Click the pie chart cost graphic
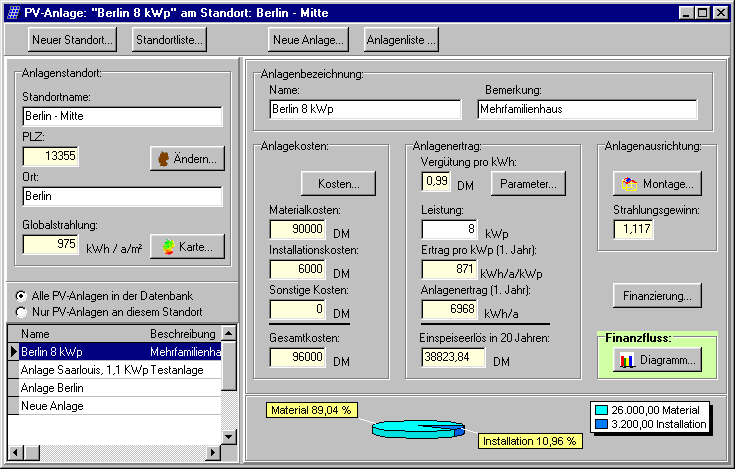735x469 pixels. (x=418, y=428)
